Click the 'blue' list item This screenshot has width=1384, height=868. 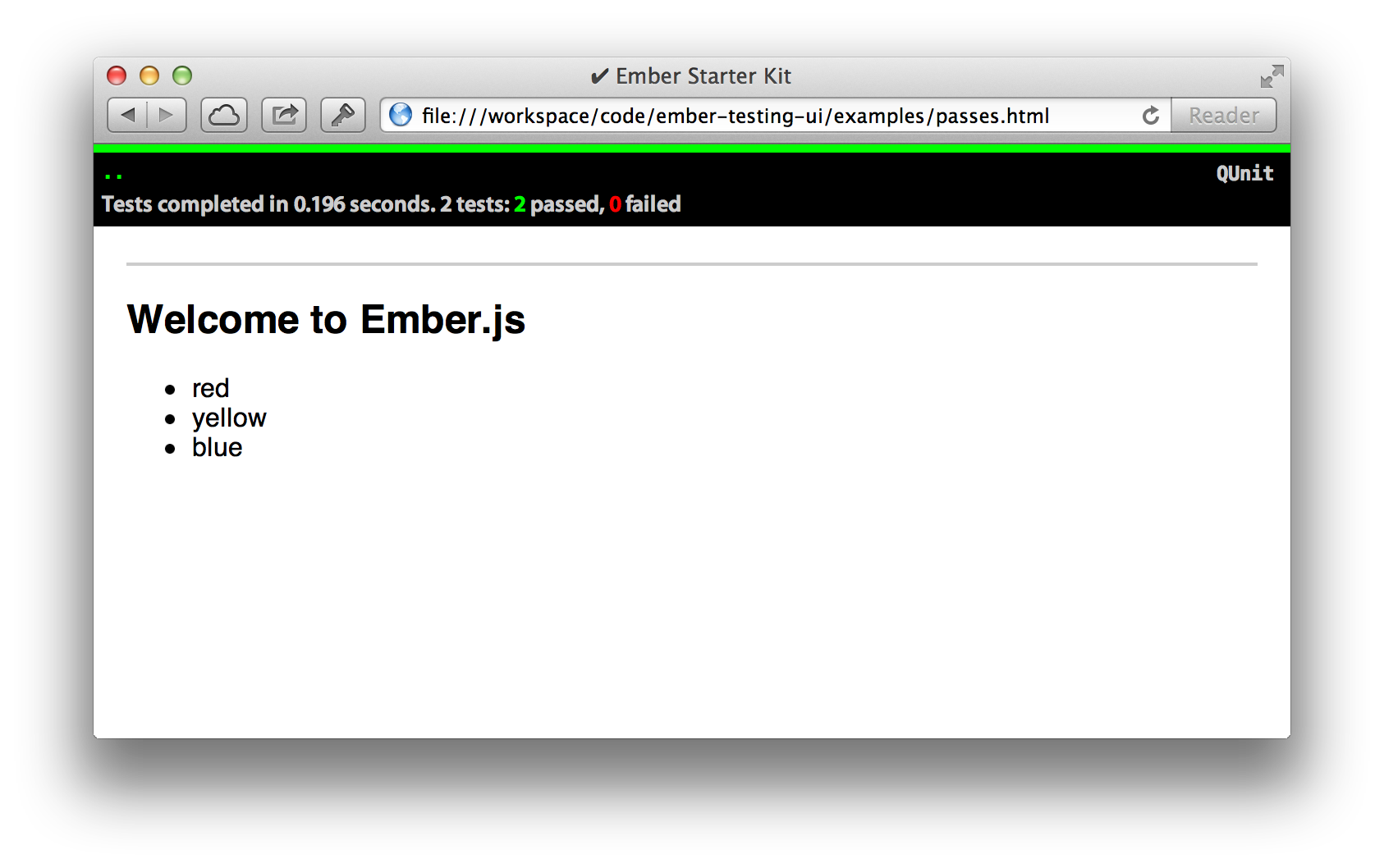click(x=217, y=447)
